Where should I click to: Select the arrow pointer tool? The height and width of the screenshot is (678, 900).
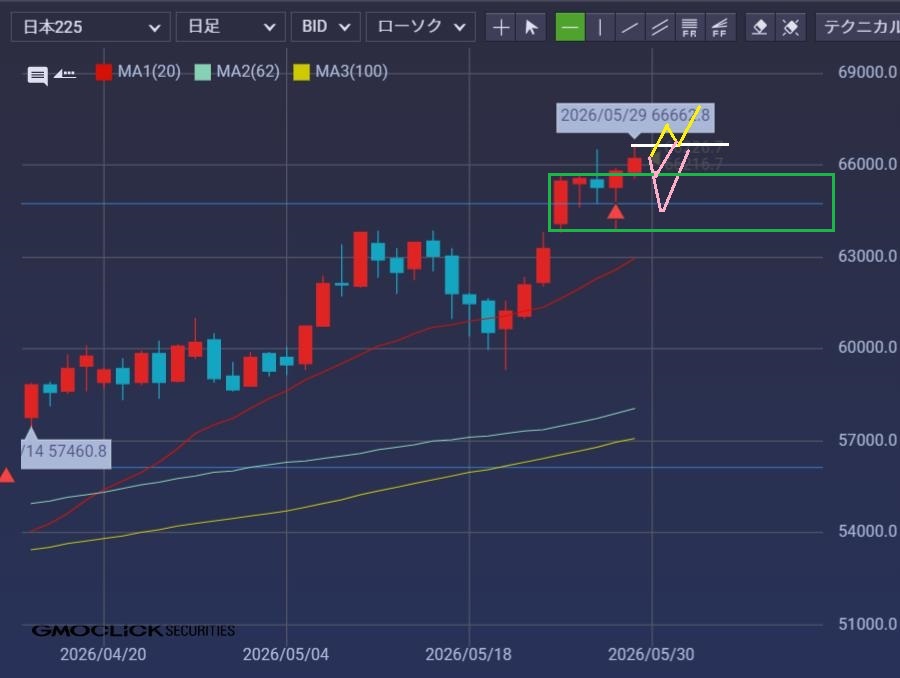(531, 27)
